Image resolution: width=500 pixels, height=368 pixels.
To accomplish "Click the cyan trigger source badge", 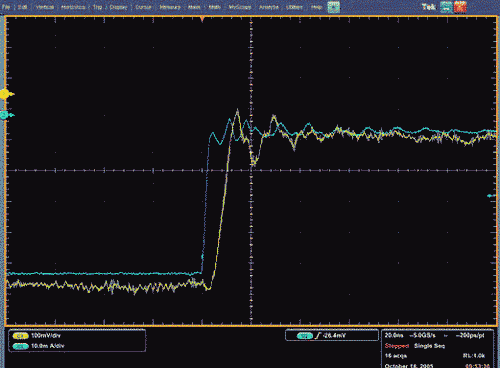I will [x=305, y=336].
